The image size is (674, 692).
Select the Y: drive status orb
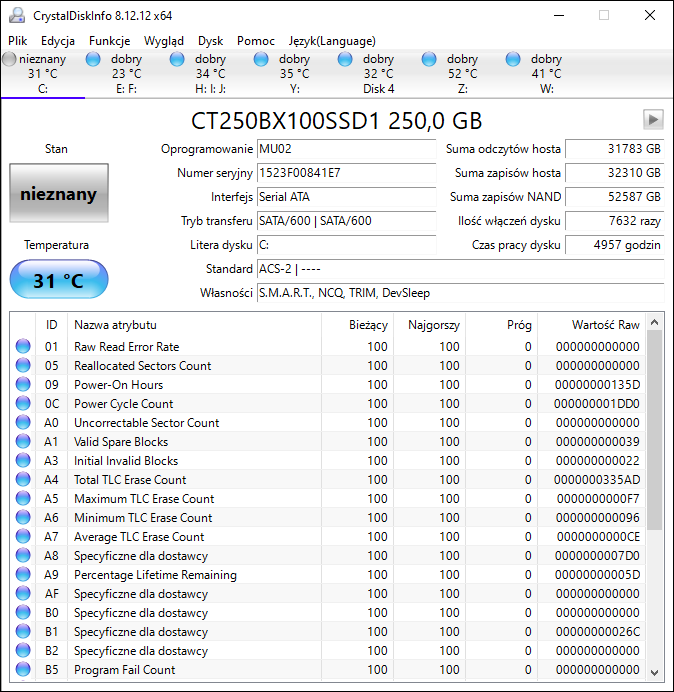262,59
